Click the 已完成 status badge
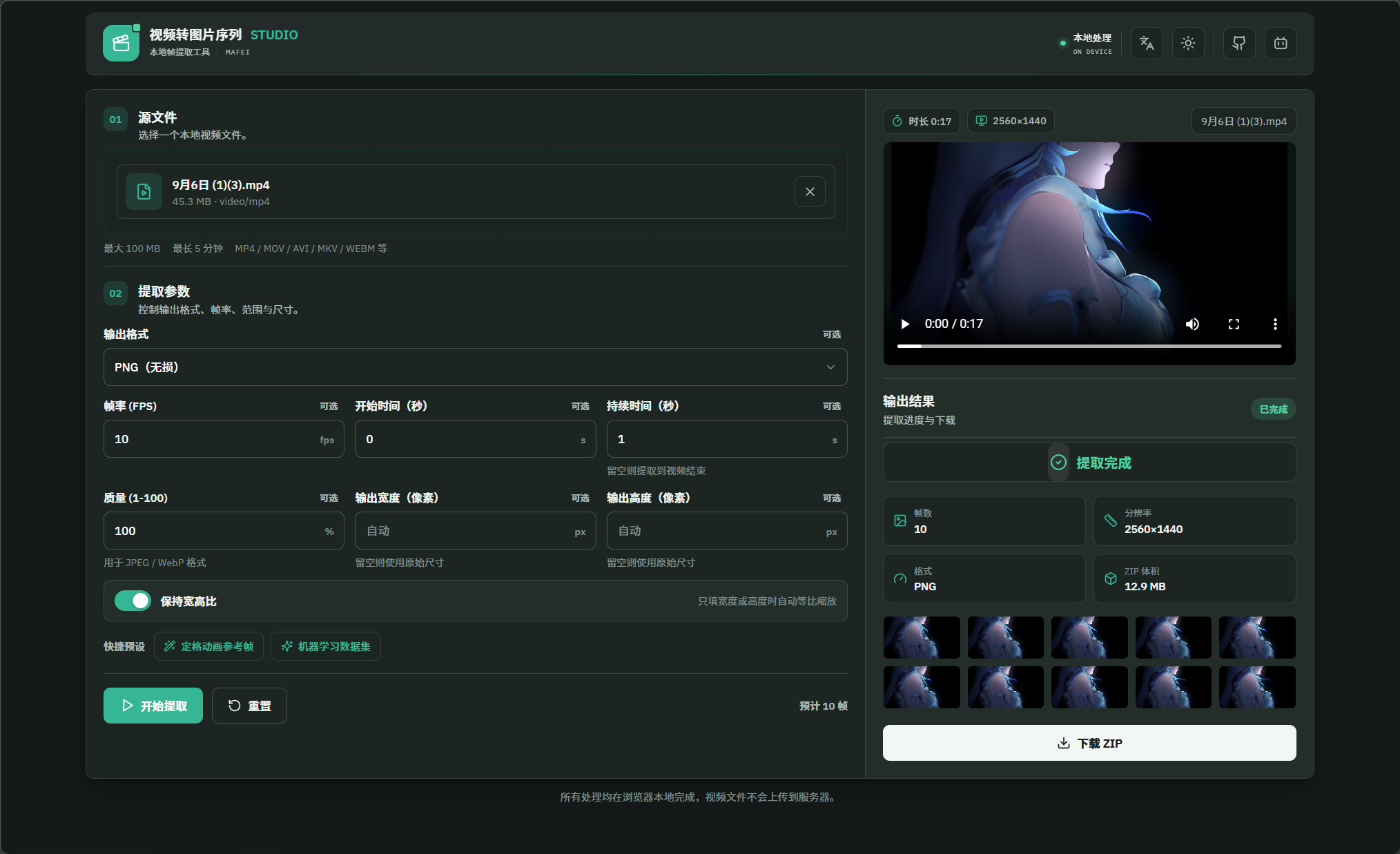Screen dimensions: 1400x854 (x=1273, y=409)
